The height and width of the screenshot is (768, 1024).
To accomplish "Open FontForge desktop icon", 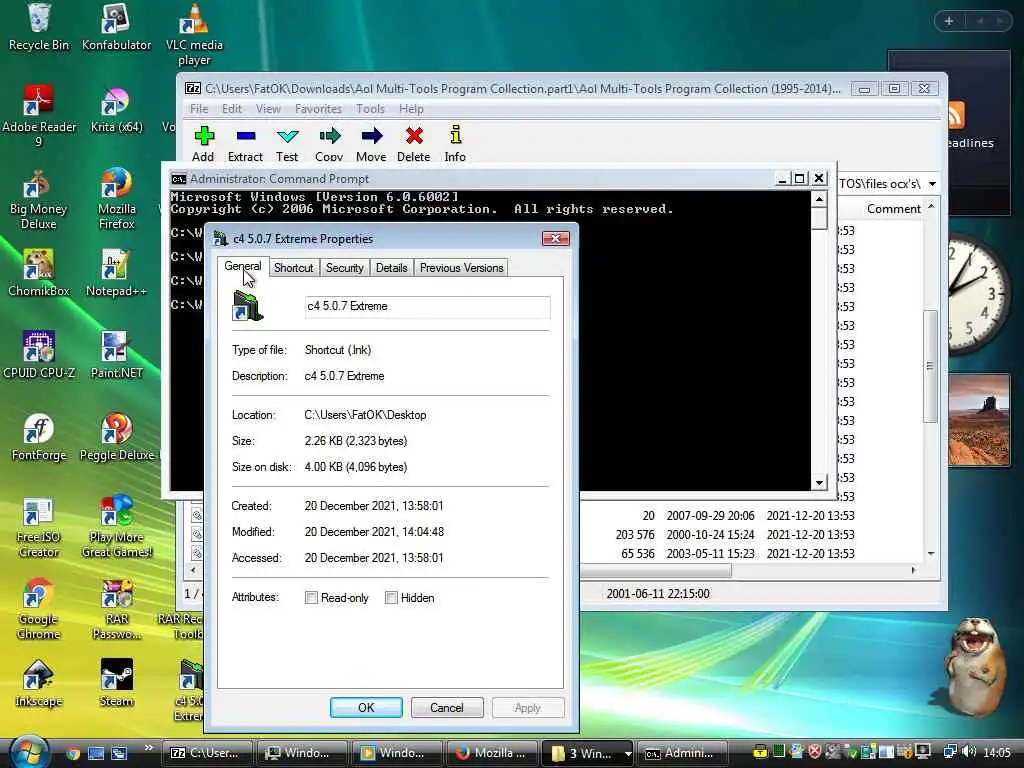I will [39, 438].
